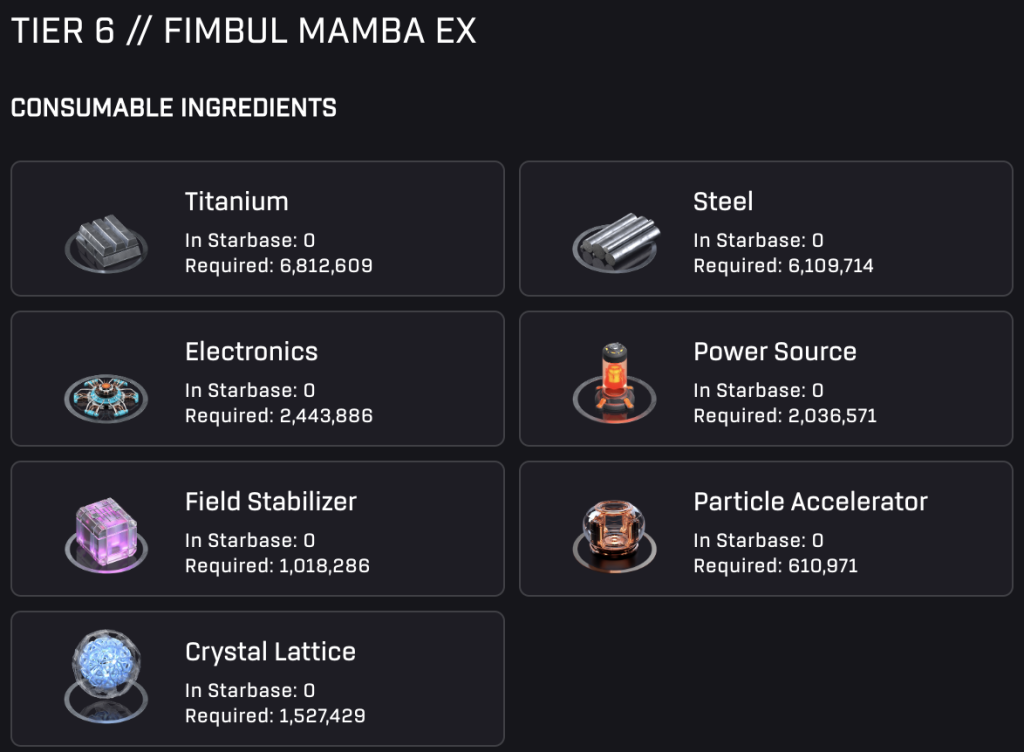
Task: Click the CONSUMABLE INGREDIENTS heading
Action: (x=172, y=107)
